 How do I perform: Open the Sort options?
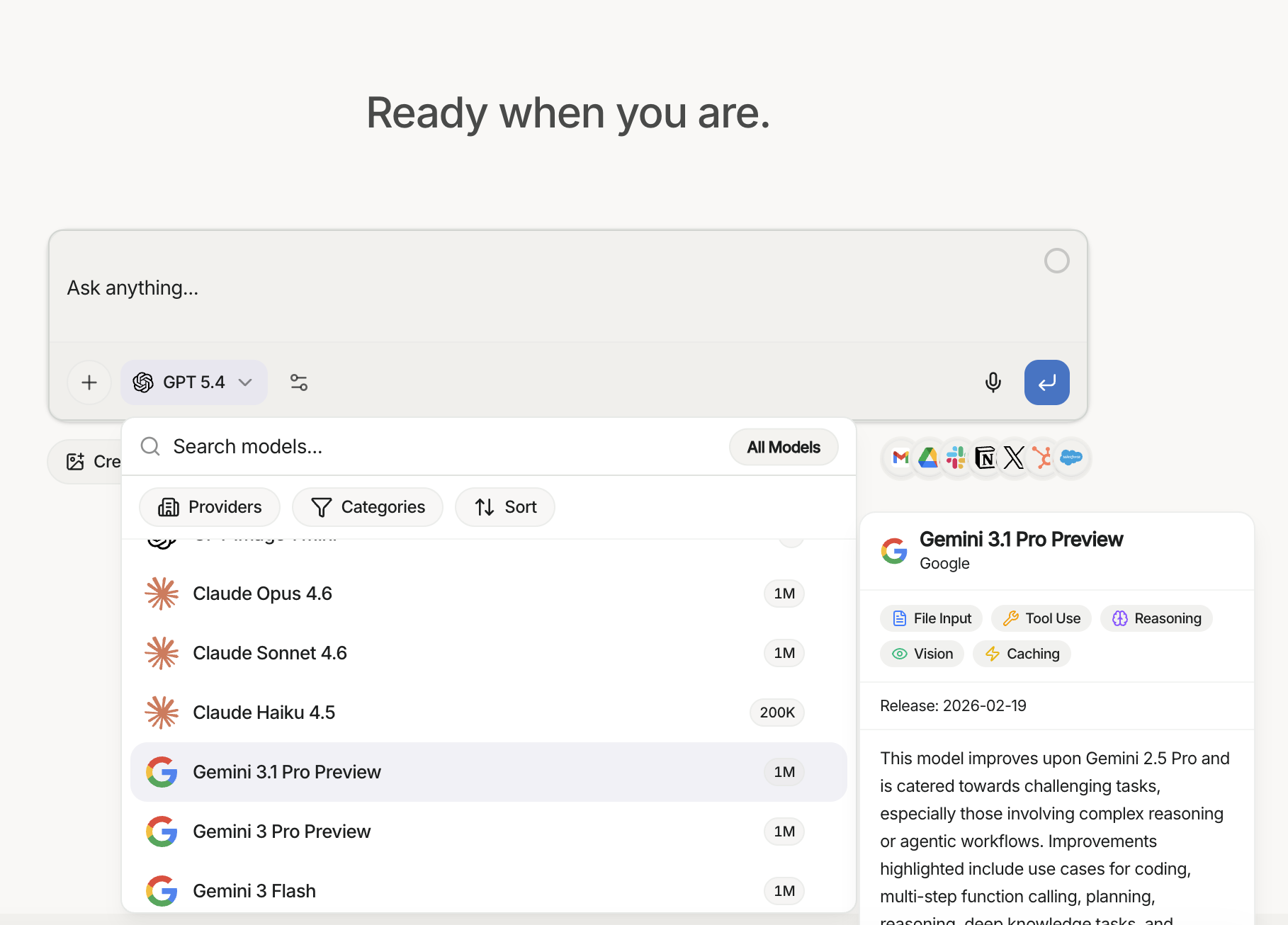tap(505, 507)
